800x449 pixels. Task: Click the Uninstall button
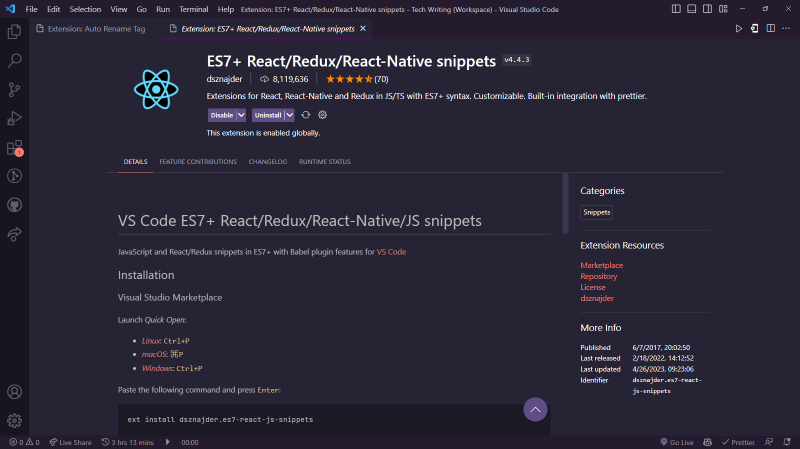(x=268, y=115)
